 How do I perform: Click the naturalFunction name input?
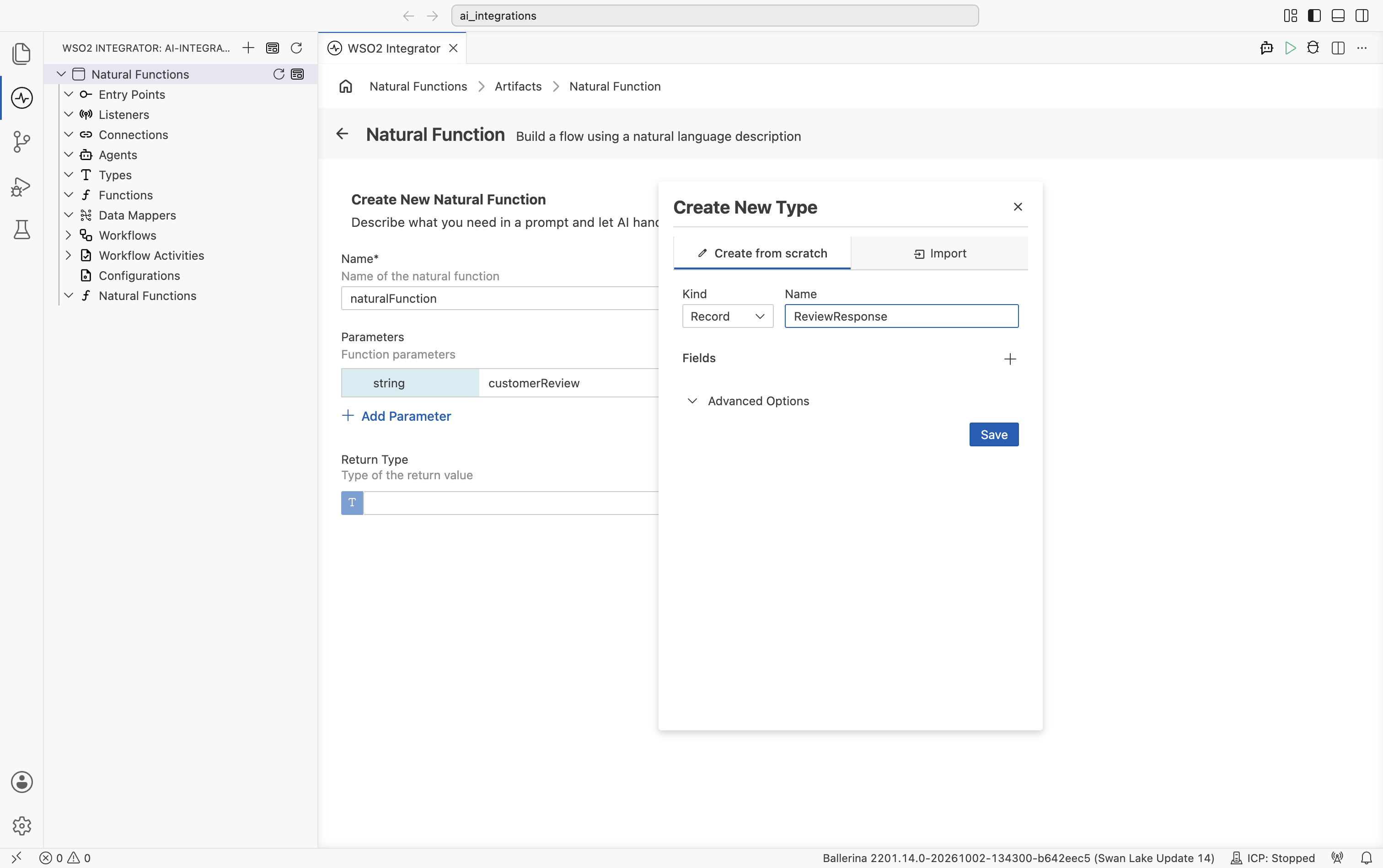[499, 298]
